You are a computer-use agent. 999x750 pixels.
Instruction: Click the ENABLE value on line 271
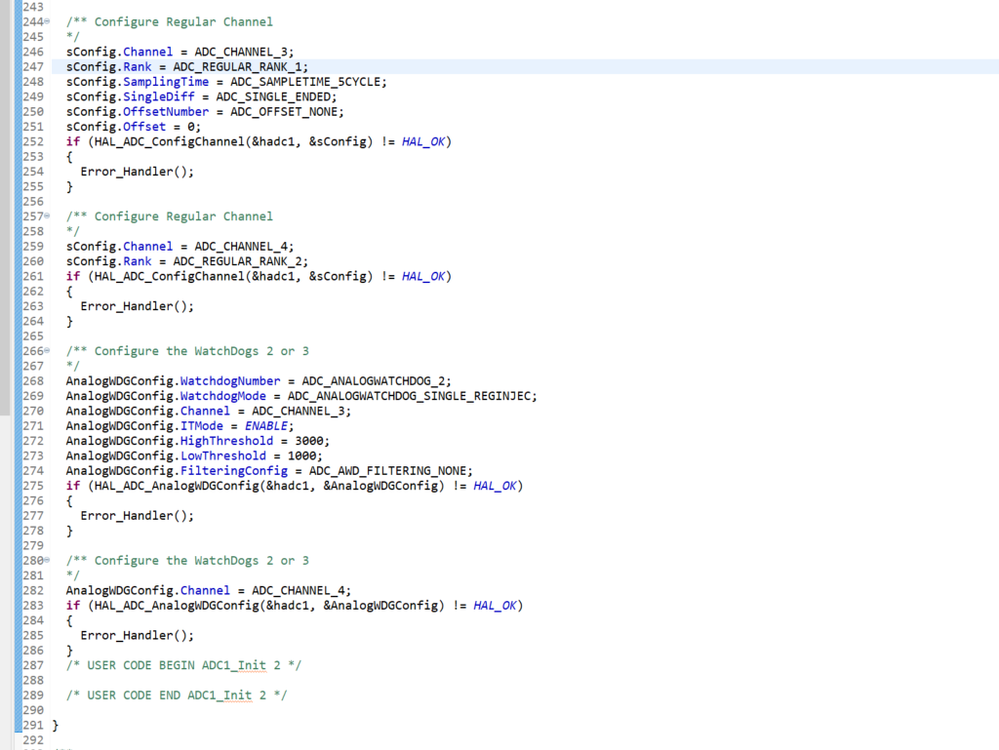click(x=266, y=426)
